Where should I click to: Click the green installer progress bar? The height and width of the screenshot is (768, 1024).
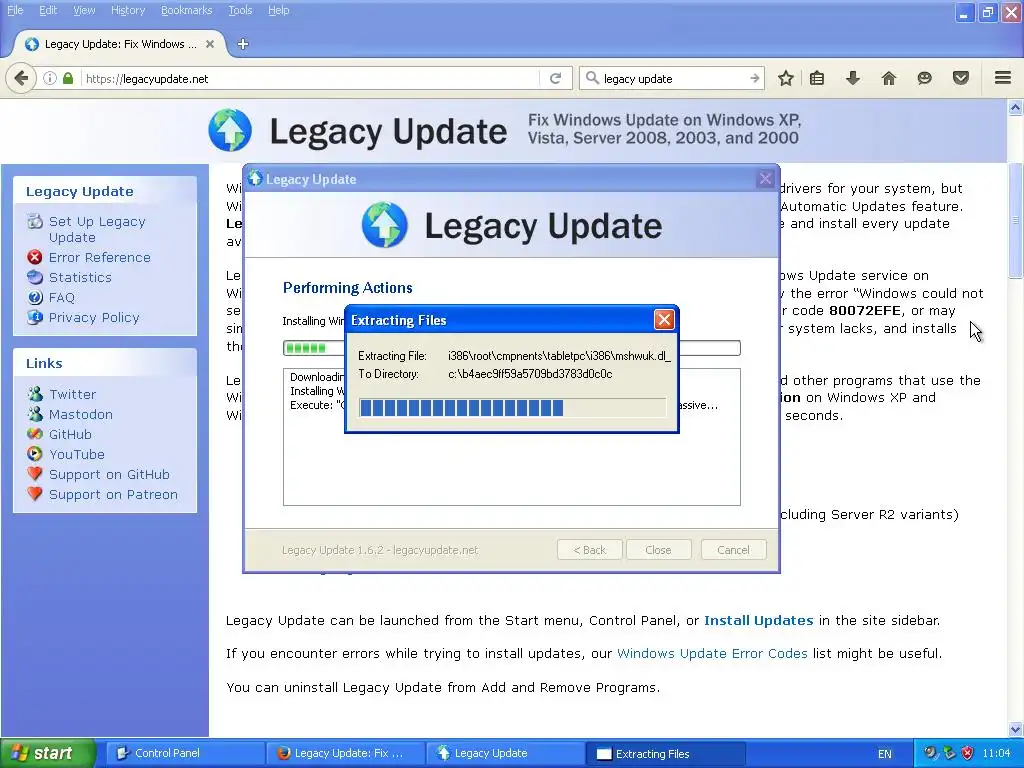pyautogui.click(x=511, y=347)
